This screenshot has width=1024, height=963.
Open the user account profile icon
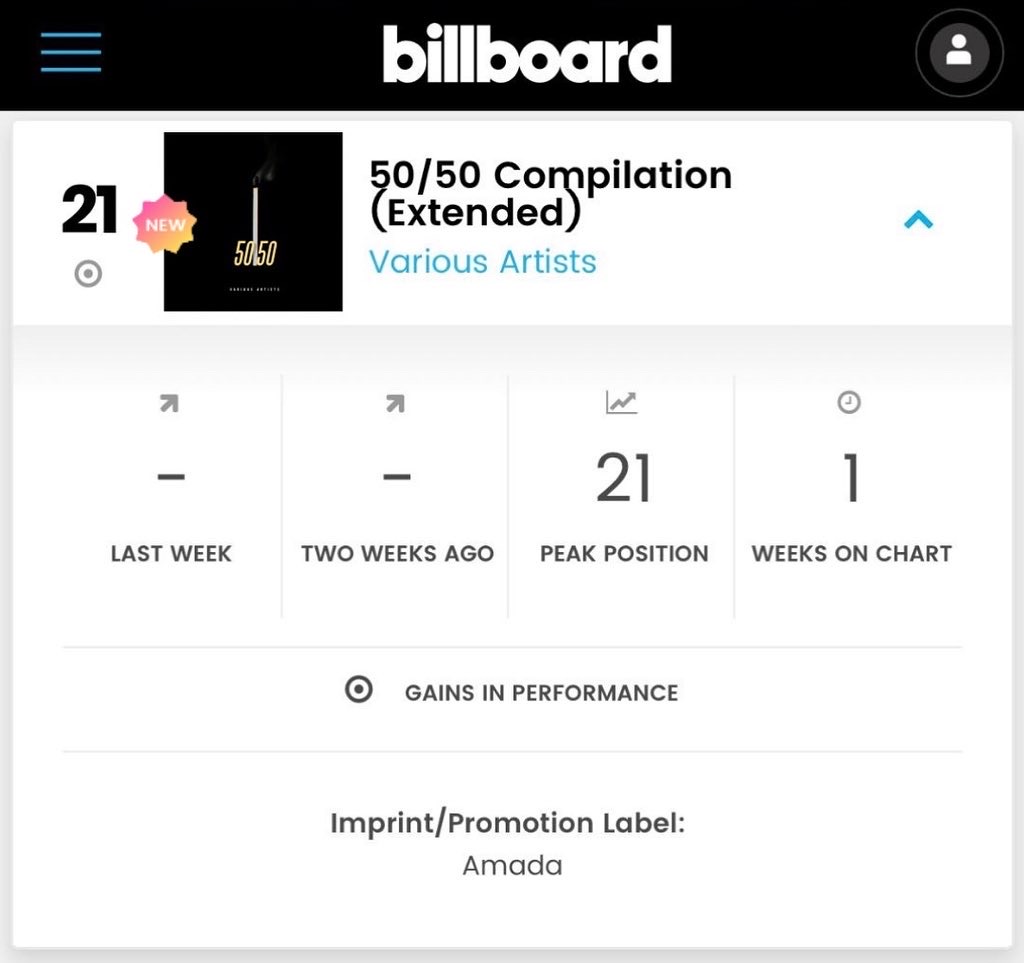pos(959,53)
